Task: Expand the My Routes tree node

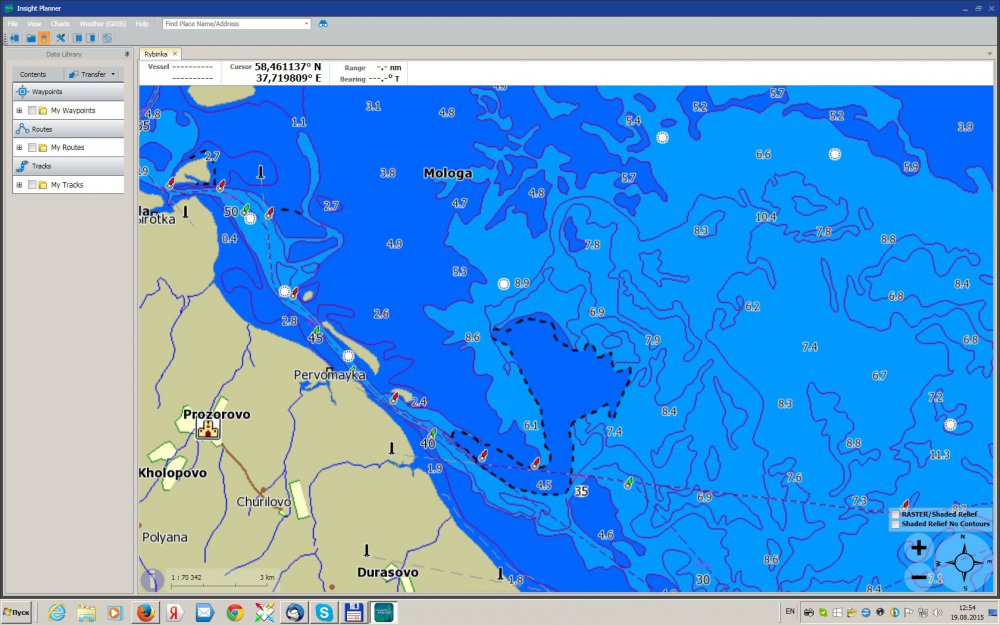Action: click(19, 147)
